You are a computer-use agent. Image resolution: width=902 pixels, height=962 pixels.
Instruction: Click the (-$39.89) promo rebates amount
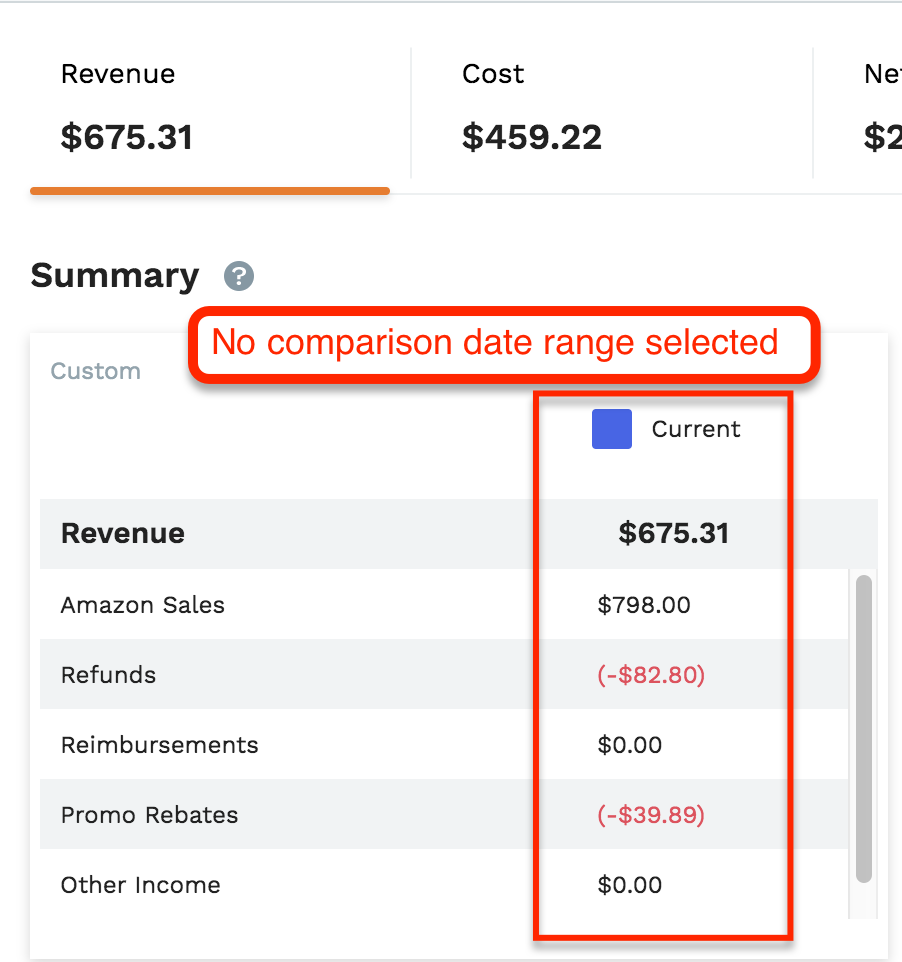point(651,815)
